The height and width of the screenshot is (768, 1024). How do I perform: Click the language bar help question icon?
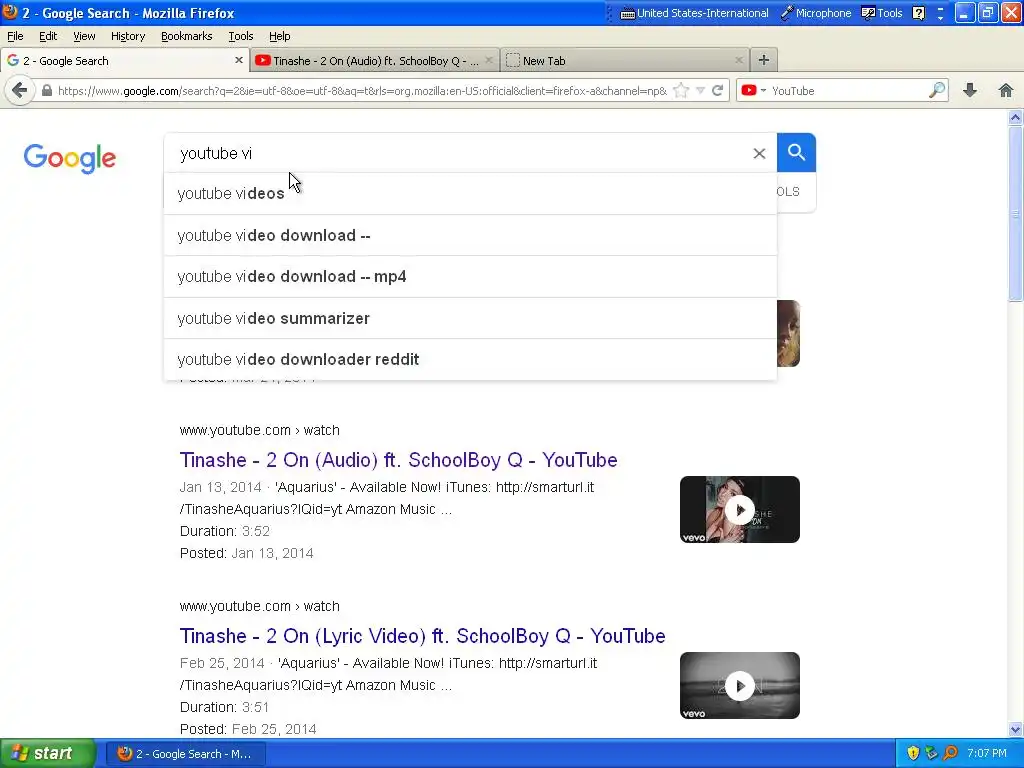[x=918, y=13]
